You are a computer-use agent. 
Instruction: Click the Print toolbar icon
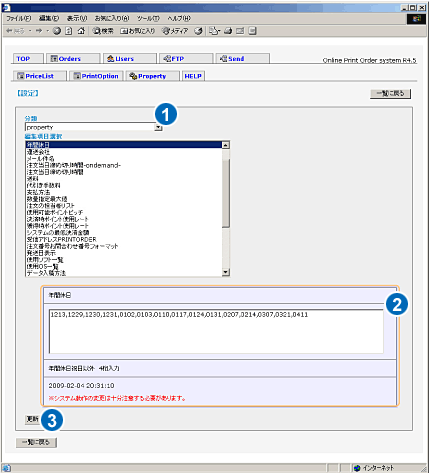pos(228,31)
